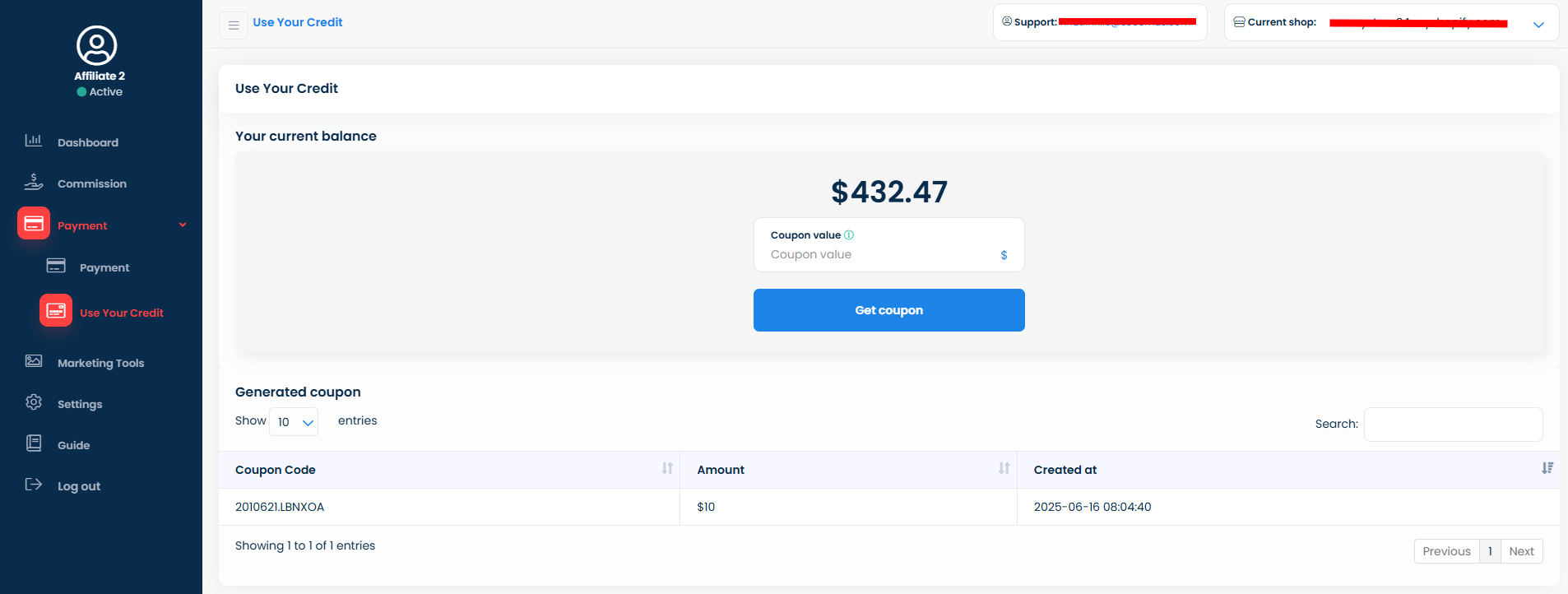1568x594 pixels.
Task: Click coupon code 2010621.LBNXOA
Action: tap(280, 507)
